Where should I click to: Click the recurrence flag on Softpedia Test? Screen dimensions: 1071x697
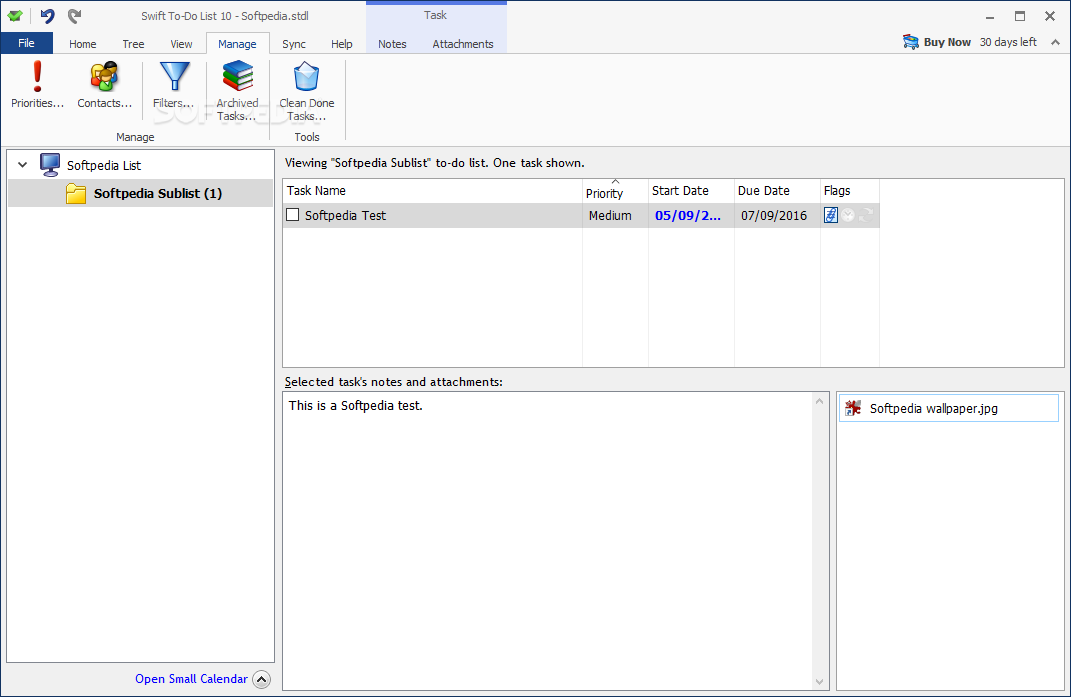(866, 215)
